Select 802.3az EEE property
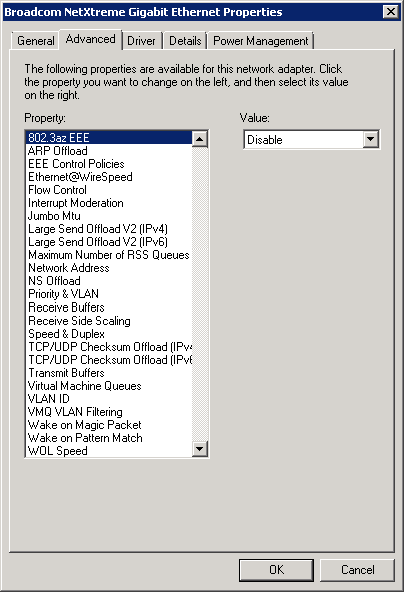 (x=109, y=137)
